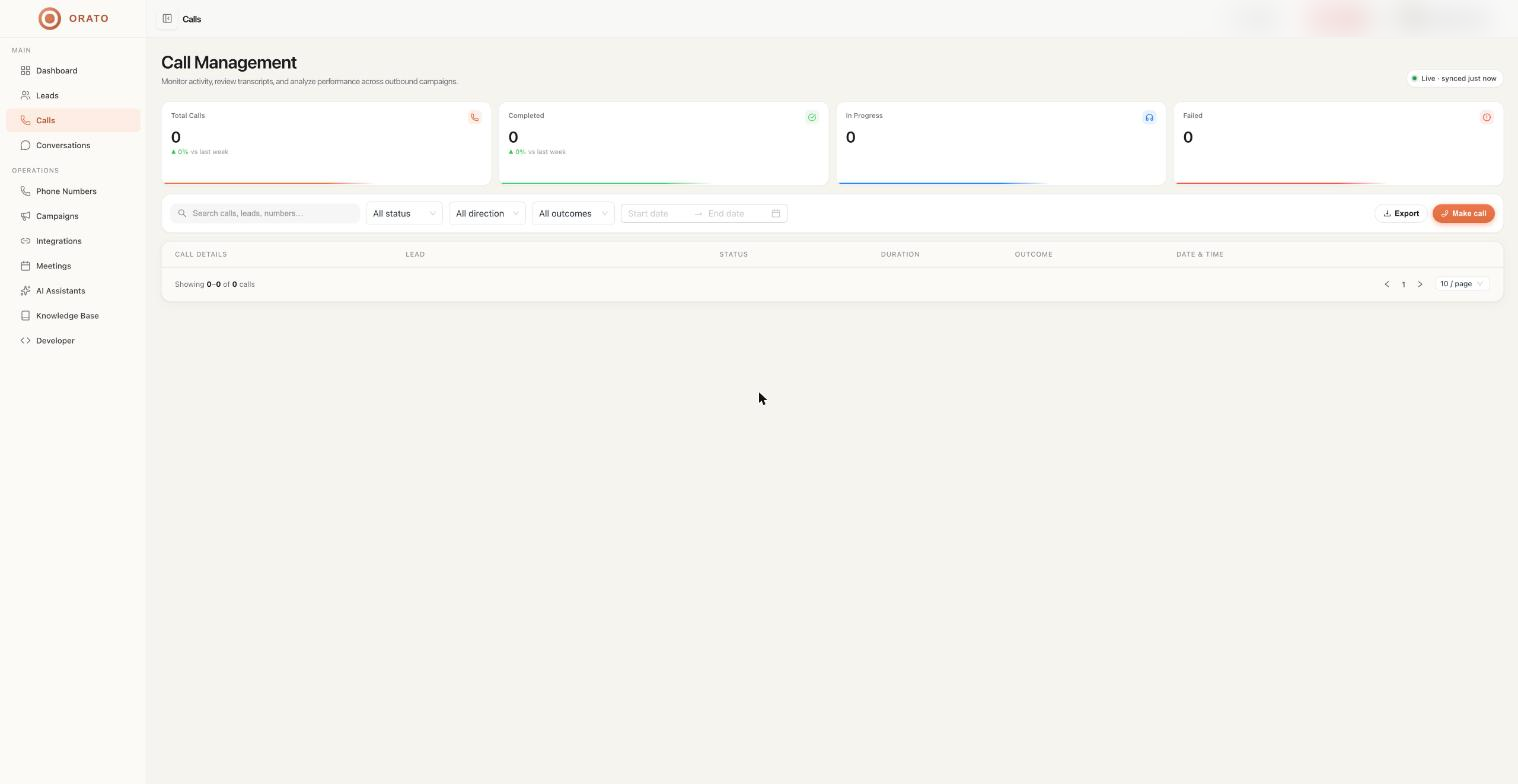This screenshot has height=784, width=1518.
Task: Click the DURATION column header
Action: (x=900, y=254)
